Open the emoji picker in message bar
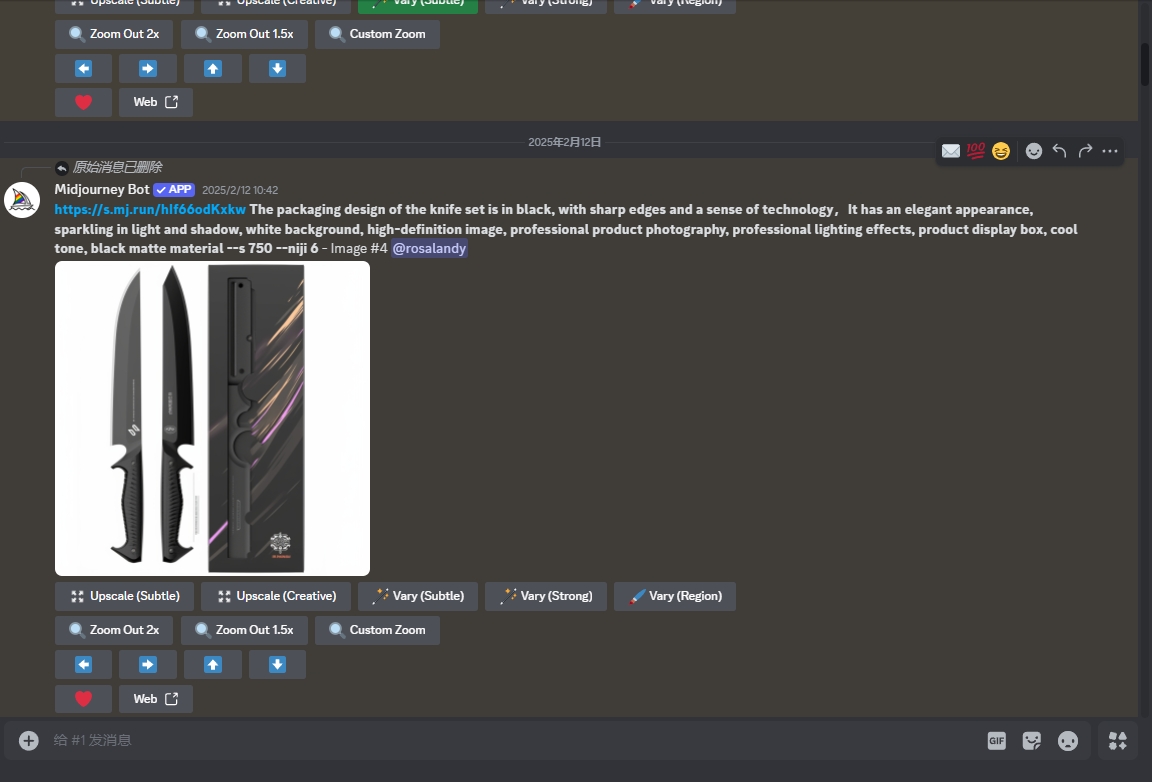The image size is (1152, 782). [x=1068, y=740]
